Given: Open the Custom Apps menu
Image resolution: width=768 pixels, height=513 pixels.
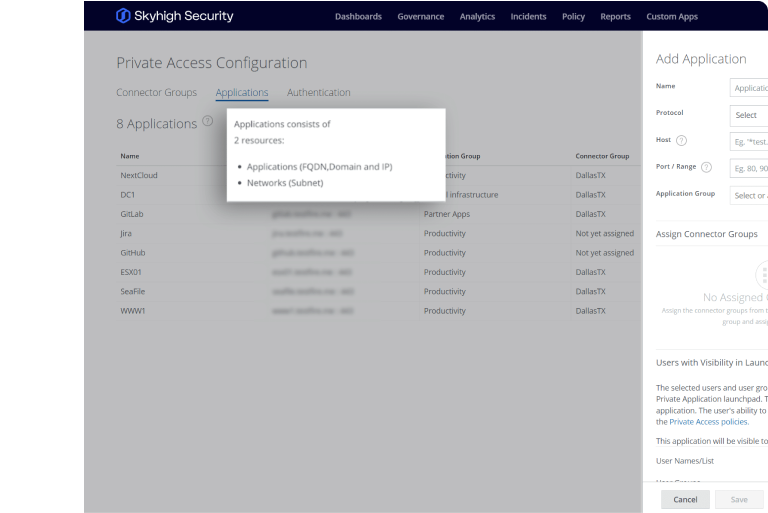Looking at the screenshot, I should [672, 17].
